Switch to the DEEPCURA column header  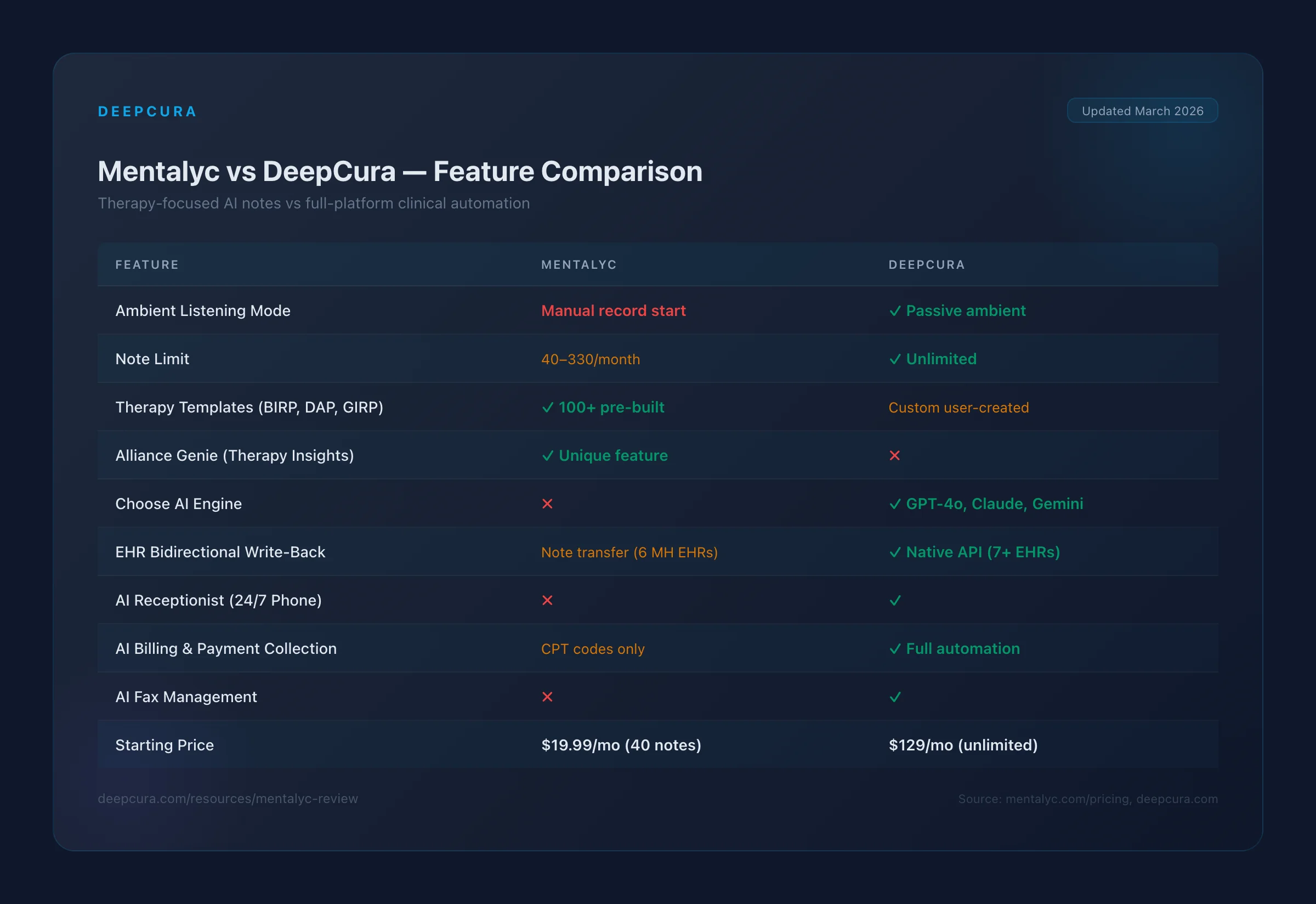[927, 264]
